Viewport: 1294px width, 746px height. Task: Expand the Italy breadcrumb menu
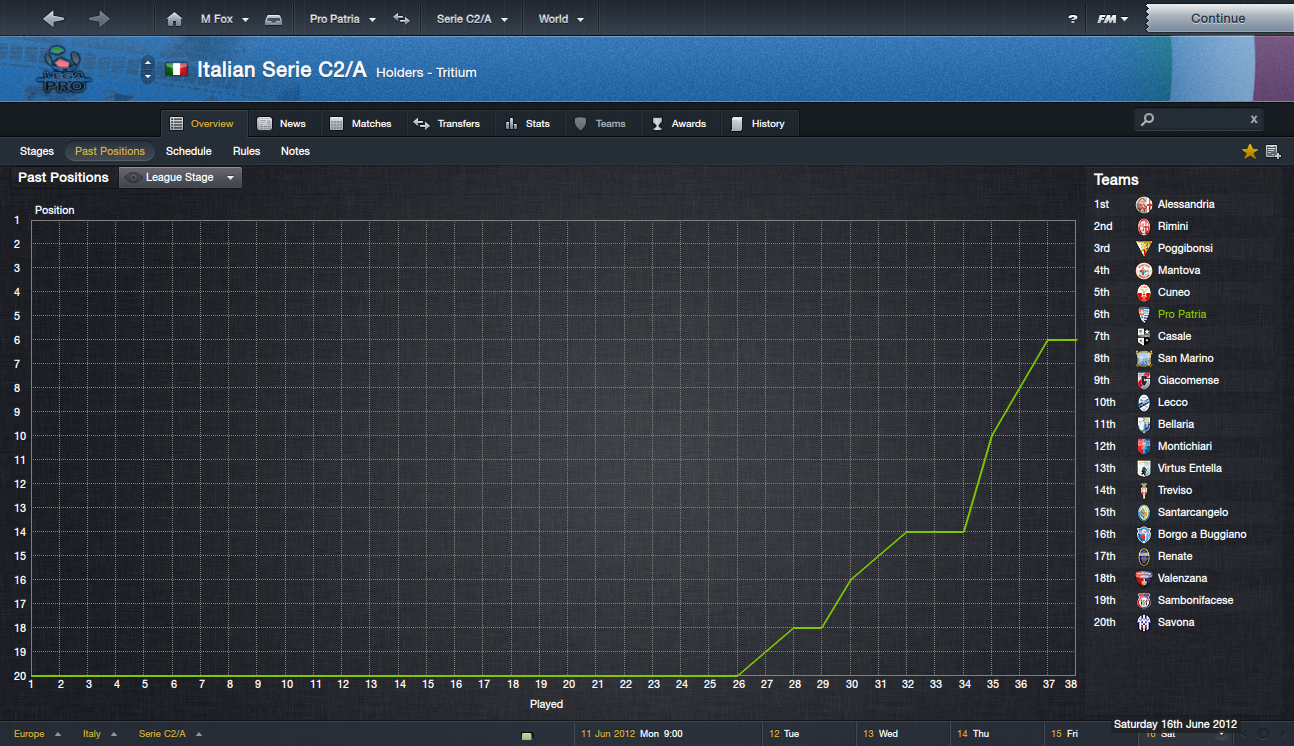[x=100, y=734]
